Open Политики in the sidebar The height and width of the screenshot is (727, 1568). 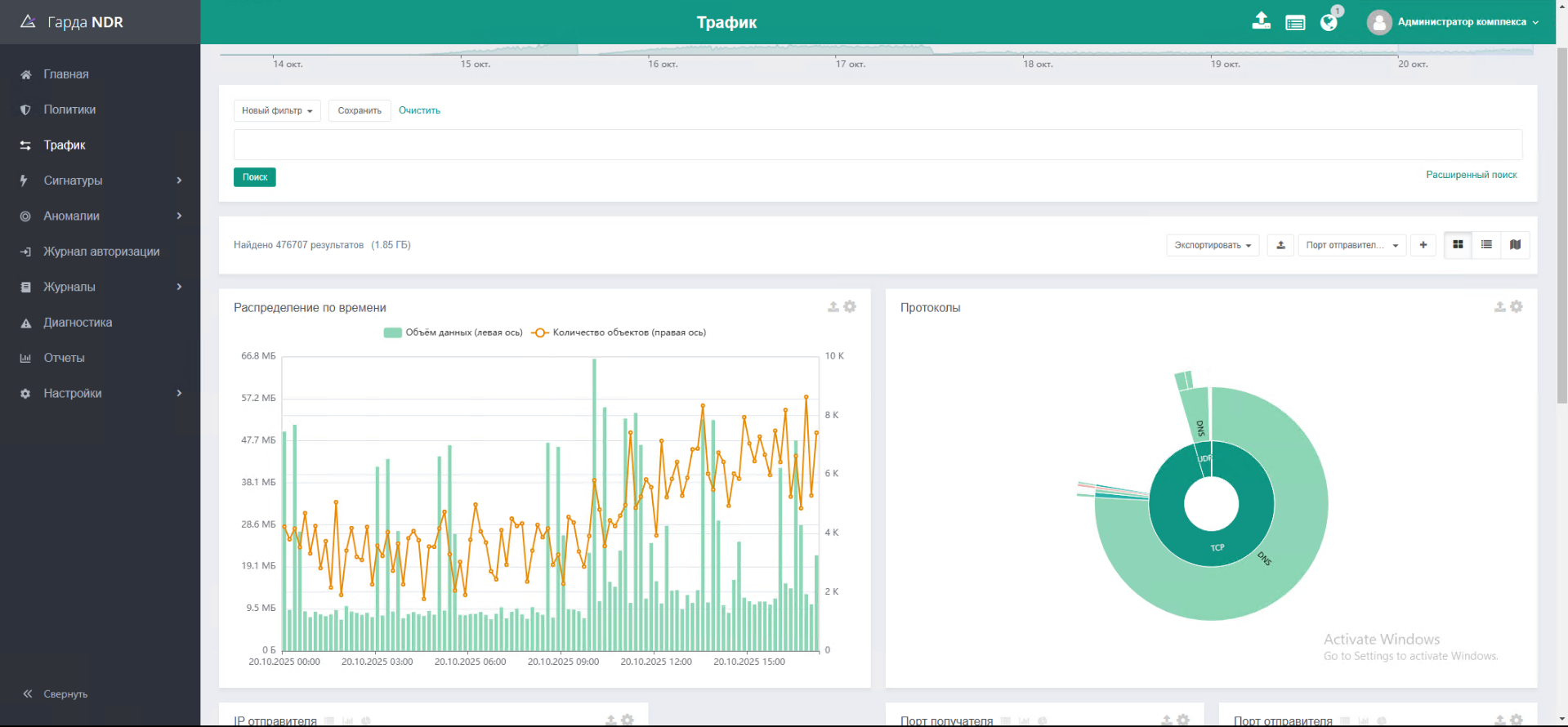click(69, 109)
